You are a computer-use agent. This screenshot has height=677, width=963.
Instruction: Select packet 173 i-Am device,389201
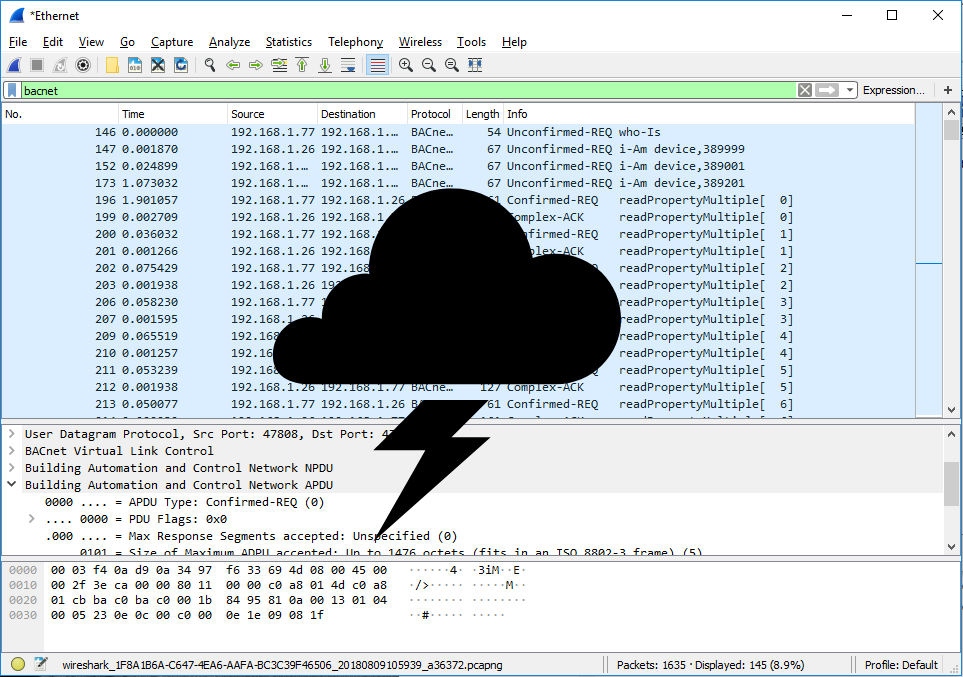point(458,183)
